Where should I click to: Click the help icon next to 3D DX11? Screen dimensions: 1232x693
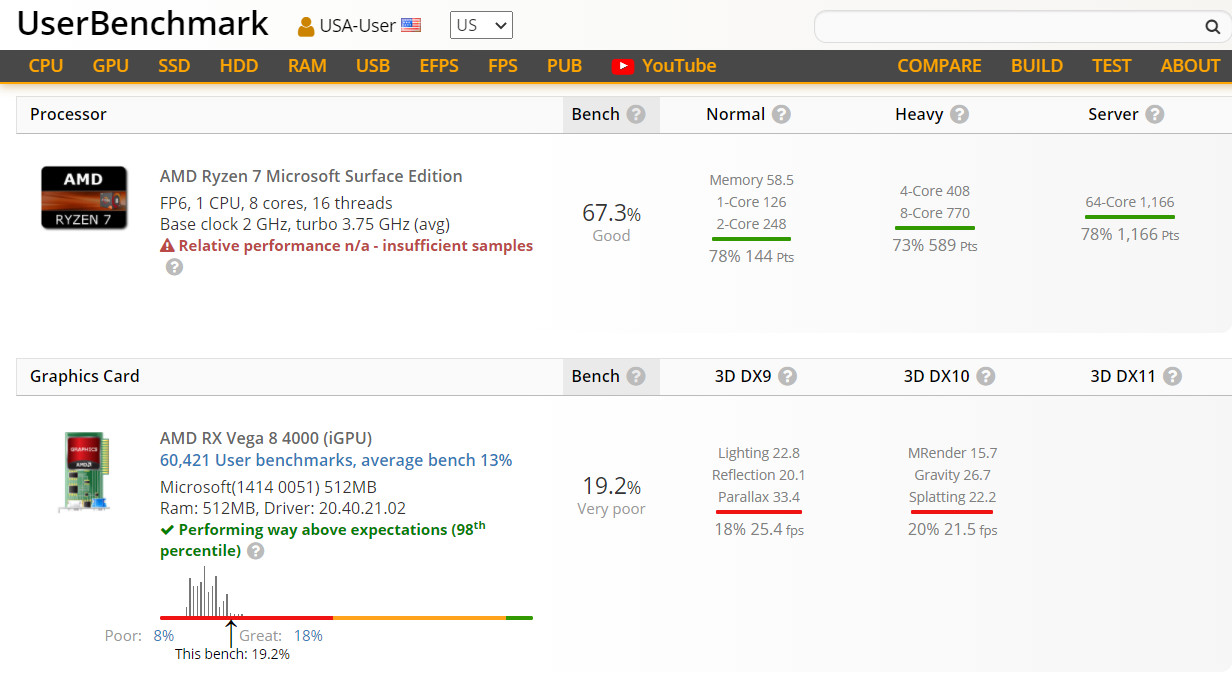click(x=1172, y=376)
